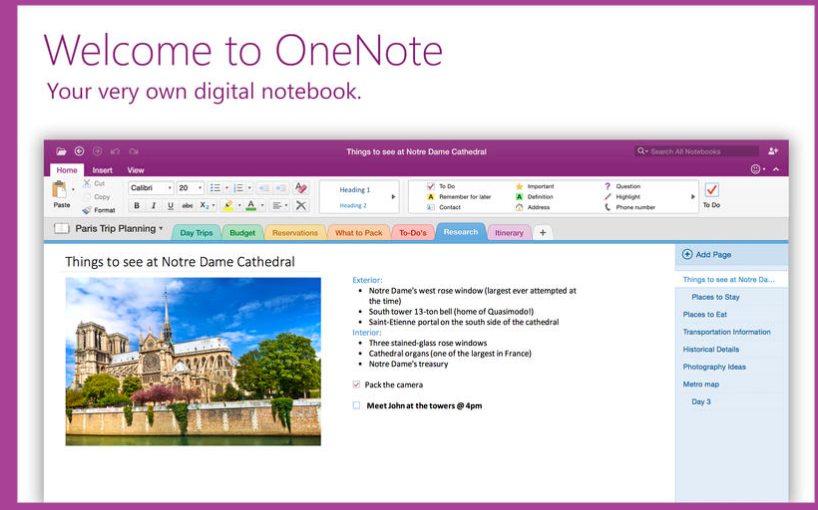Switch to the Insert ribbon tab
The height and width of the screenshot is (510, 818).
pyautogui.click(x=102, y=170)
